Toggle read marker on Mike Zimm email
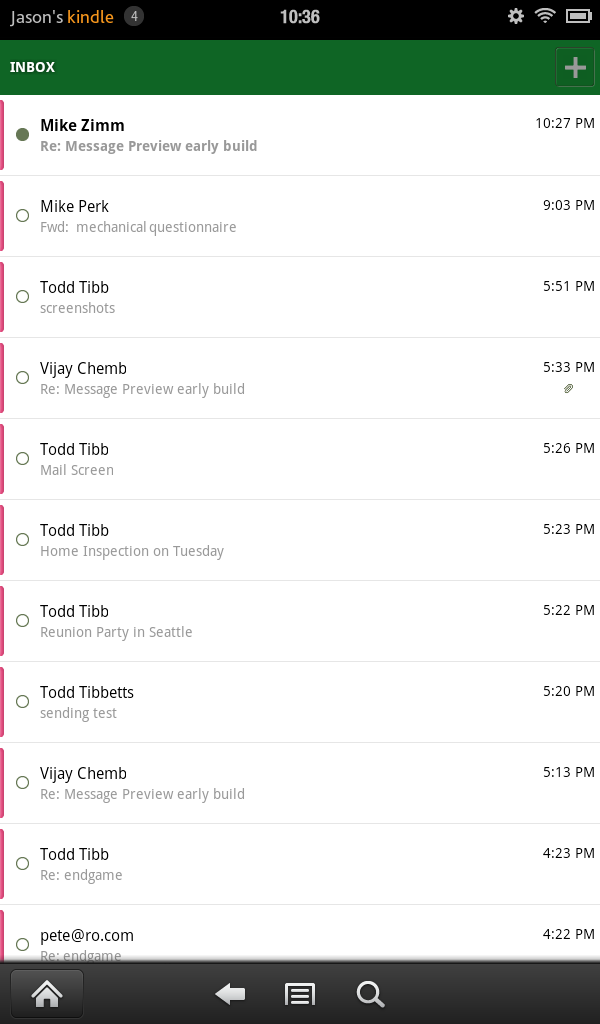 click(23, 134)
